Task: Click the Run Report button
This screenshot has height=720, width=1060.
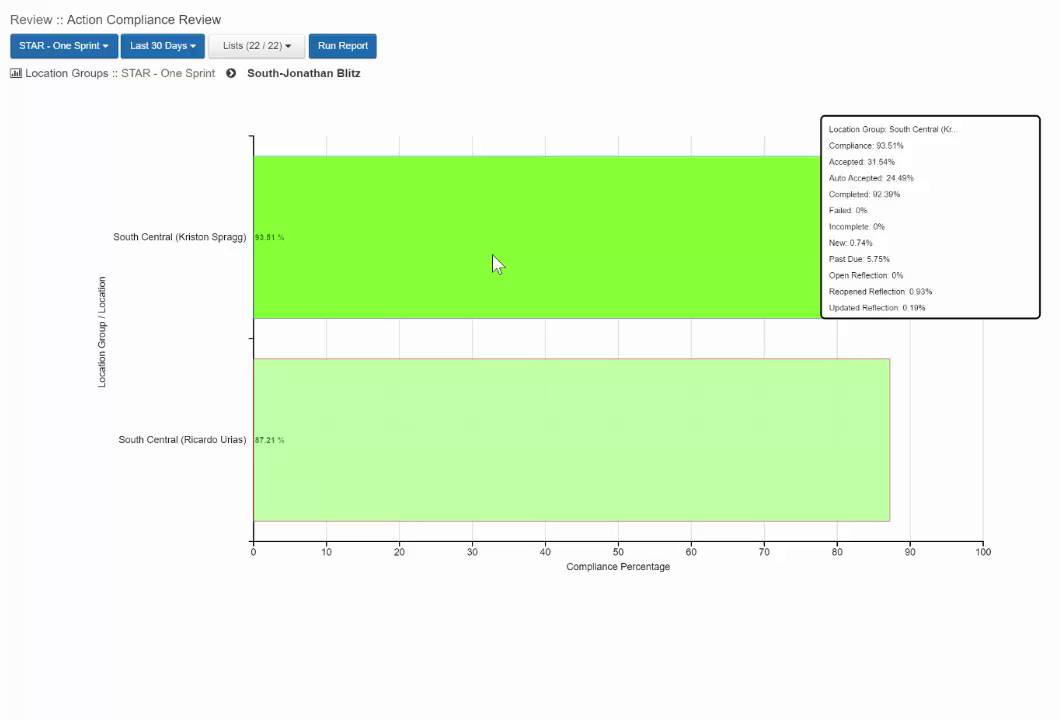Action: pyautogui.click(x=343, y=46)
